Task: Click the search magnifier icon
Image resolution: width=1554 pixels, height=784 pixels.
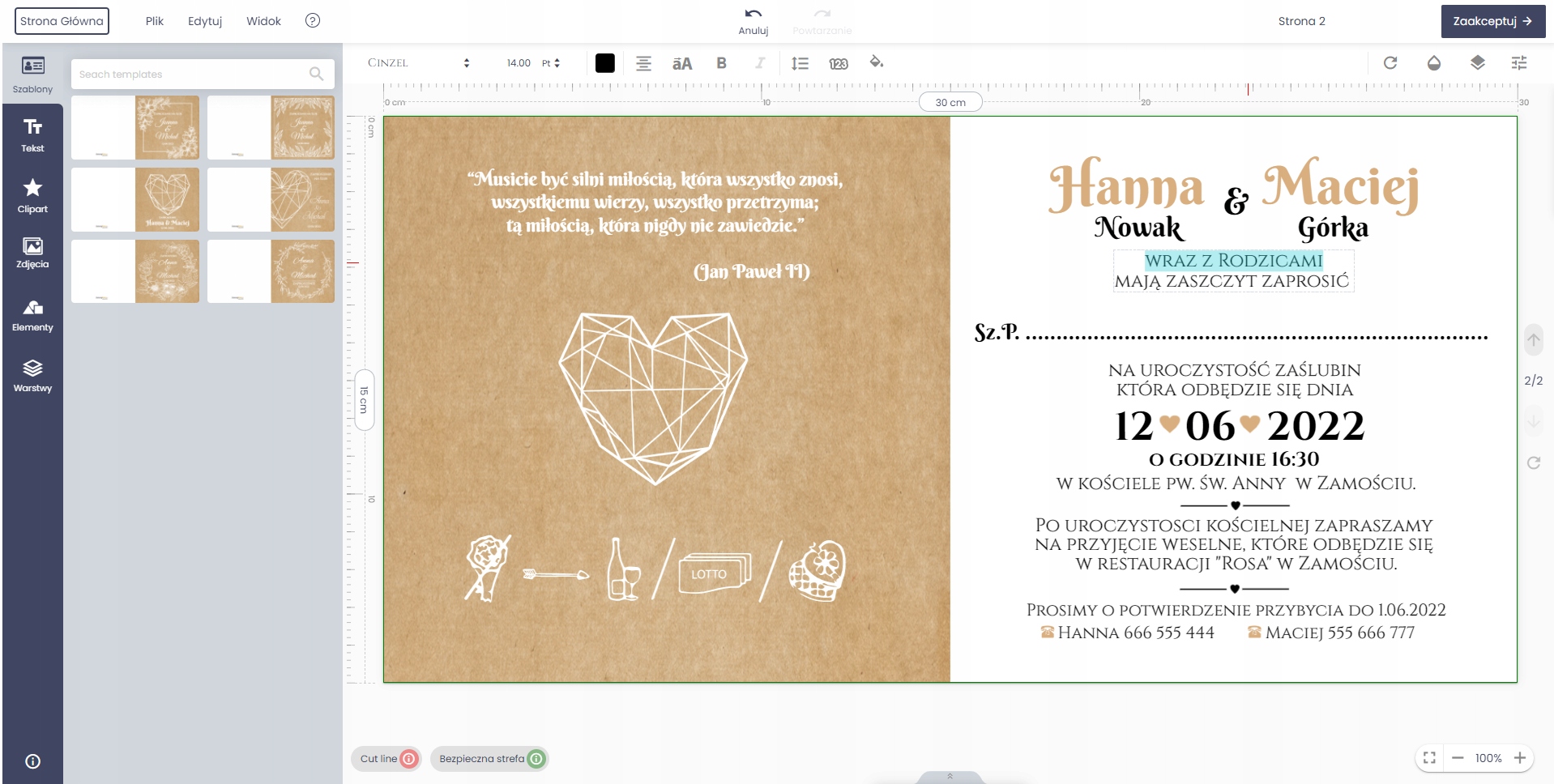Action: (316, 74)
